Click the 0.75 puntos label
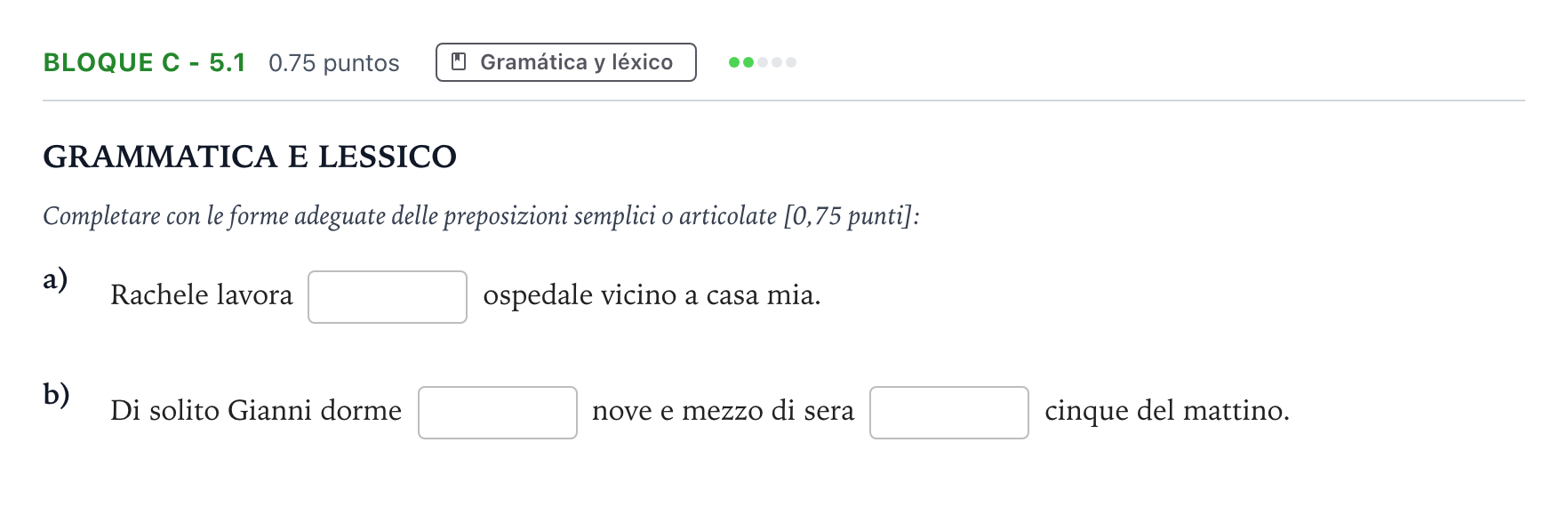The image size is (1568, 507). (x=334, y=63)
